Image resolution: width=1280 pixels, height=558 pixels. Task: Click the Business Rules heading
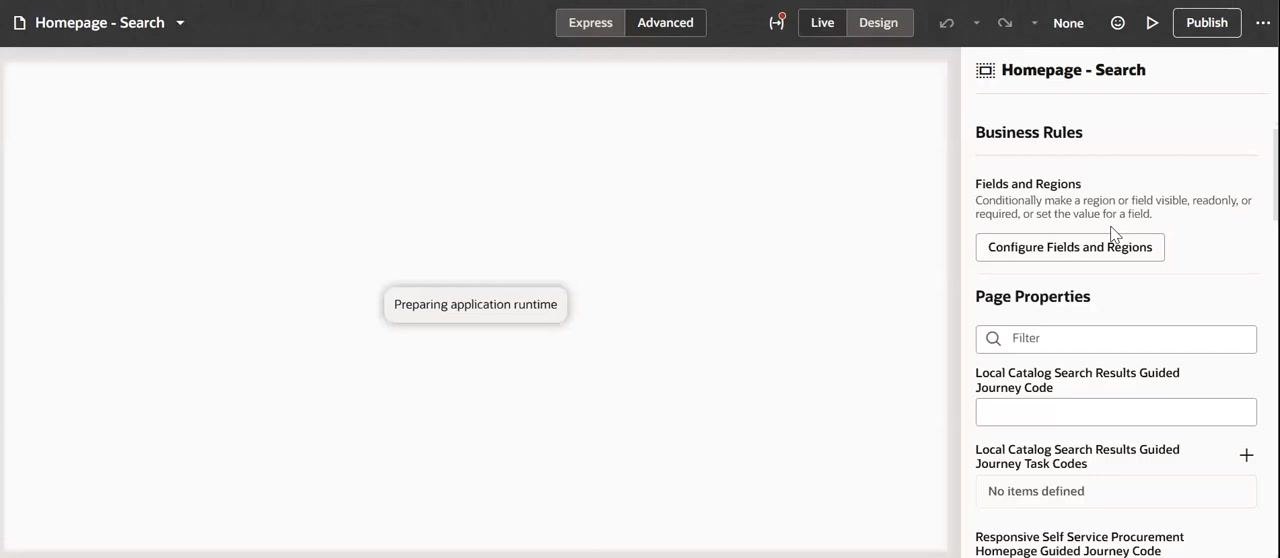pos(1029,132)
